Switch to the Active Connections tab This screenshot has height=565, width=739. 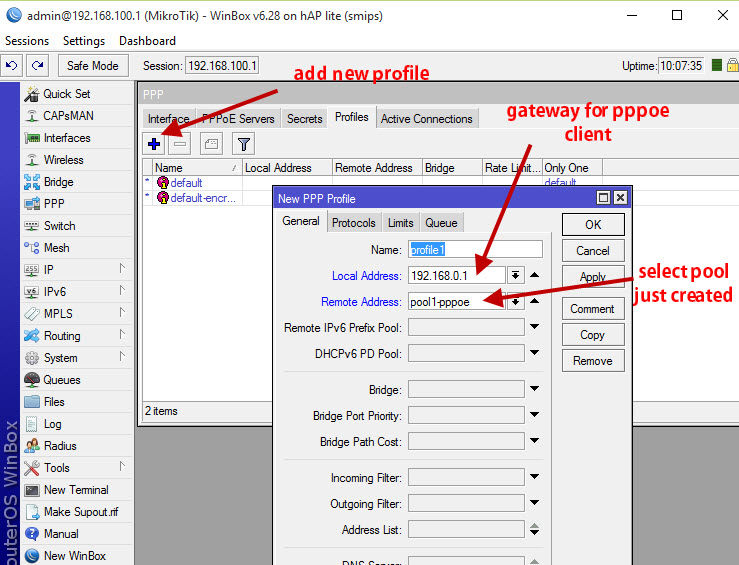[x=427, y=119]
